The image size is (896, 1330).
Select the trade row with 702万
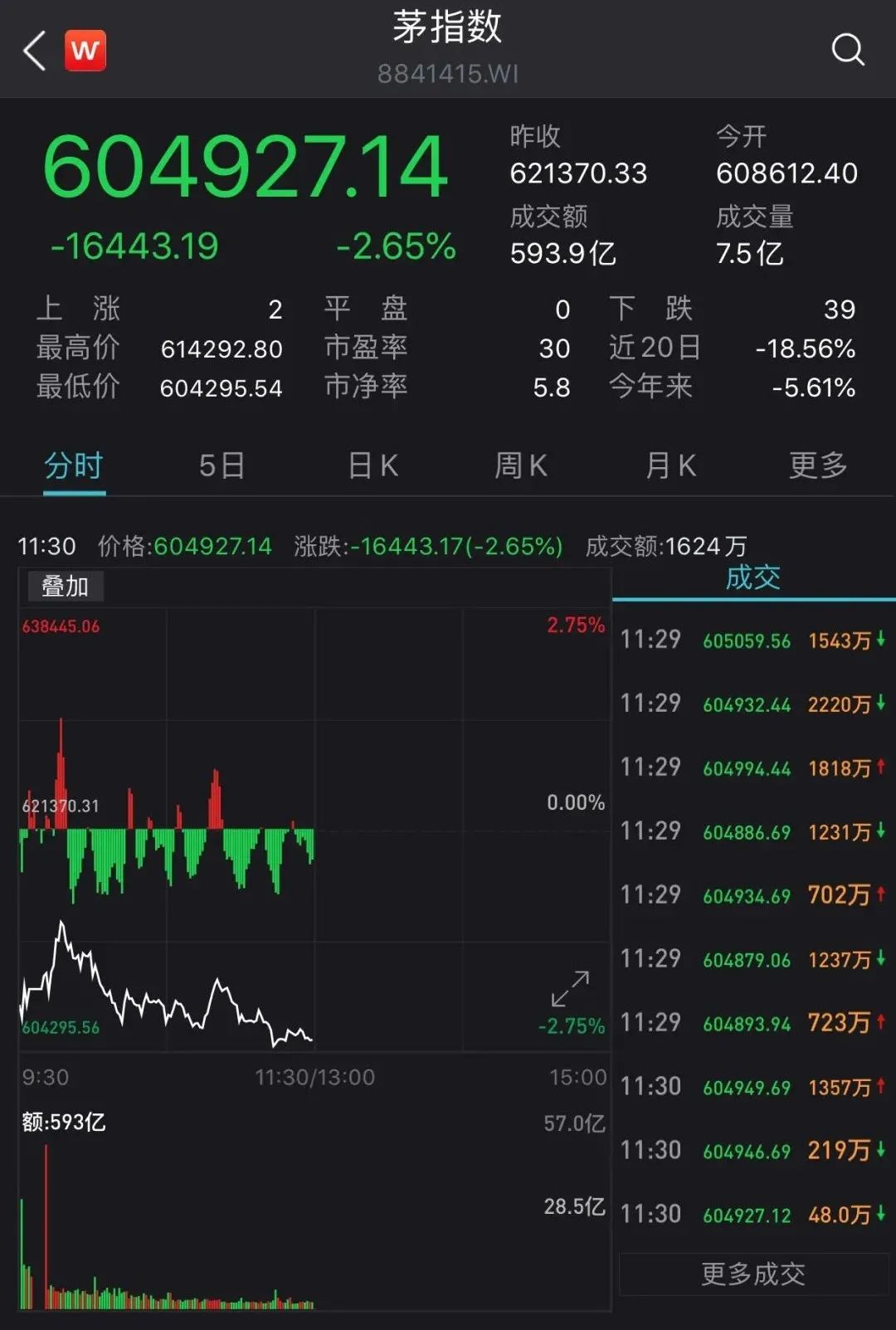(x=753, y=895)
